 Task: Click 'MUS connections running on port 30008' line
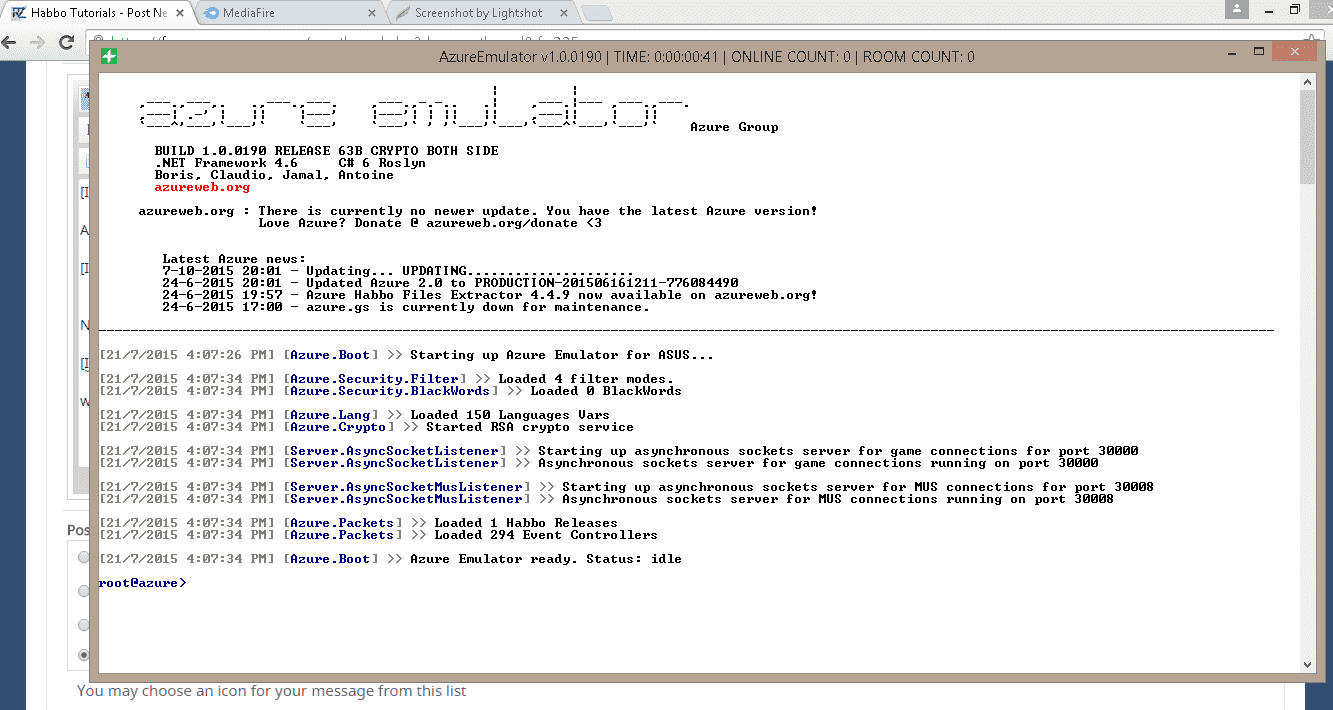(x=606, y=499)
